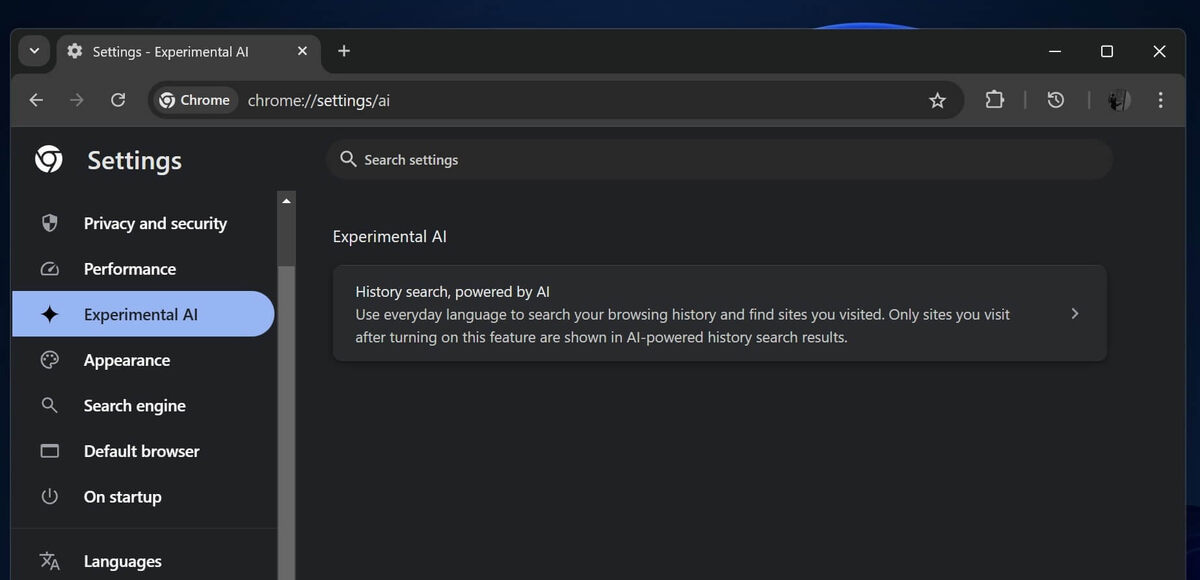The height and width of the screenshot is (580, 1200).
Task: Open Chrome's three-dot menu
Action: pyautogui.click(x=1160, y=100)
